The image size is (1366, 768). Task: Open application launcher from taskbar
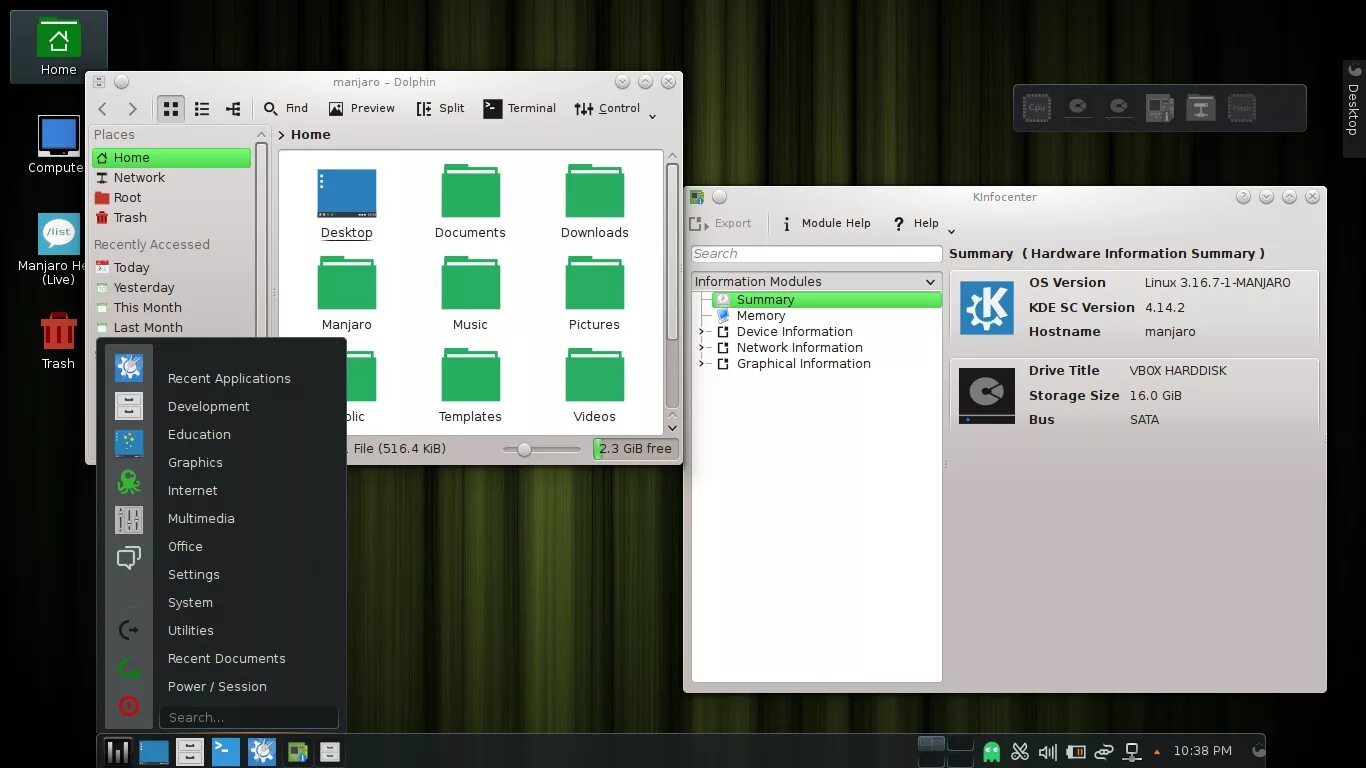click(118, 751)
